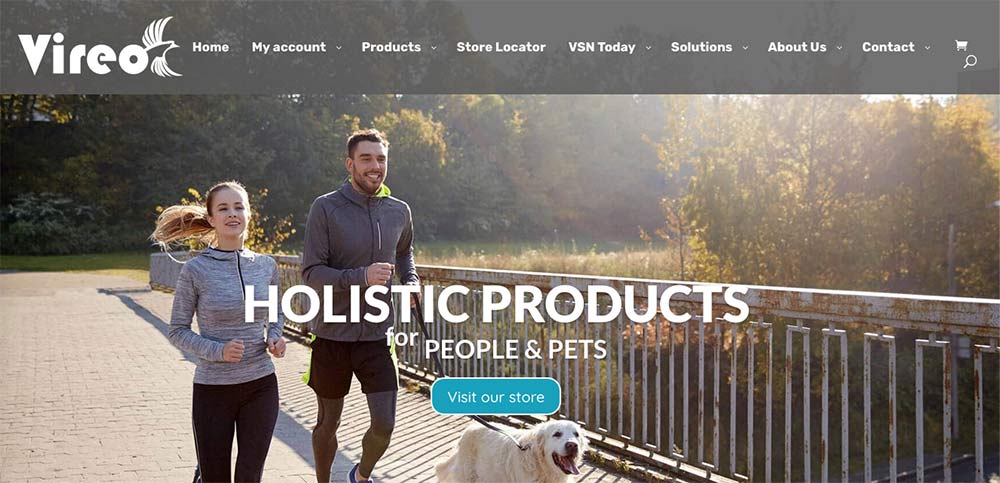Expand the About Us chevron
1000x483 pixels.
tap(839, 48)
